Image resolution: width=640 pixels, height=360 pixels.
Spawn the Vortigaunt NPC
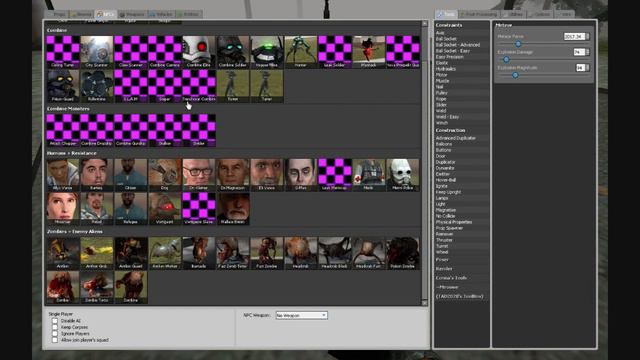coord(164,209)
